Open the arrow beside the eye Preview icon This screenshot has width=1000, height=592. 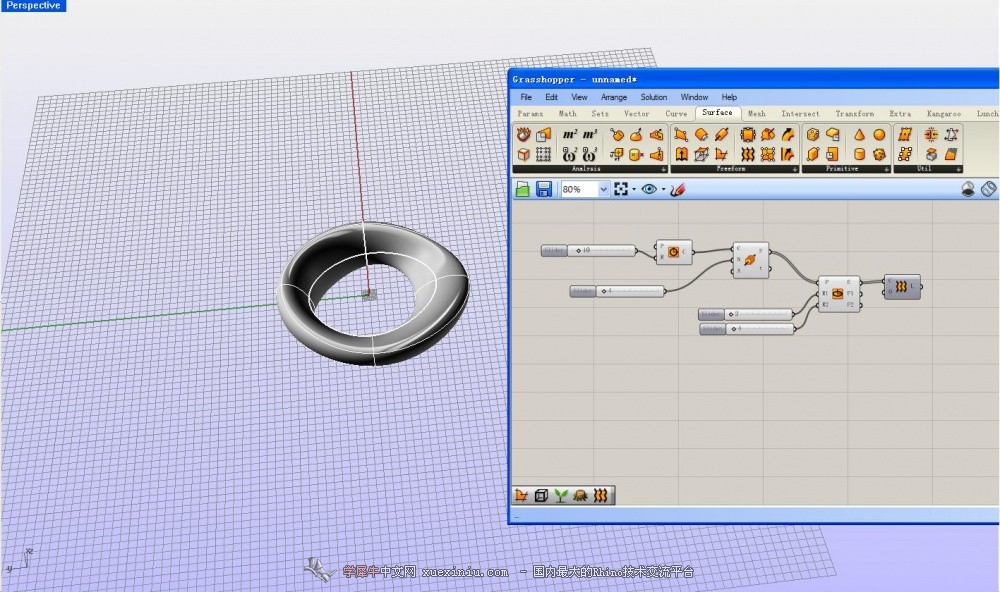(663, 189)
